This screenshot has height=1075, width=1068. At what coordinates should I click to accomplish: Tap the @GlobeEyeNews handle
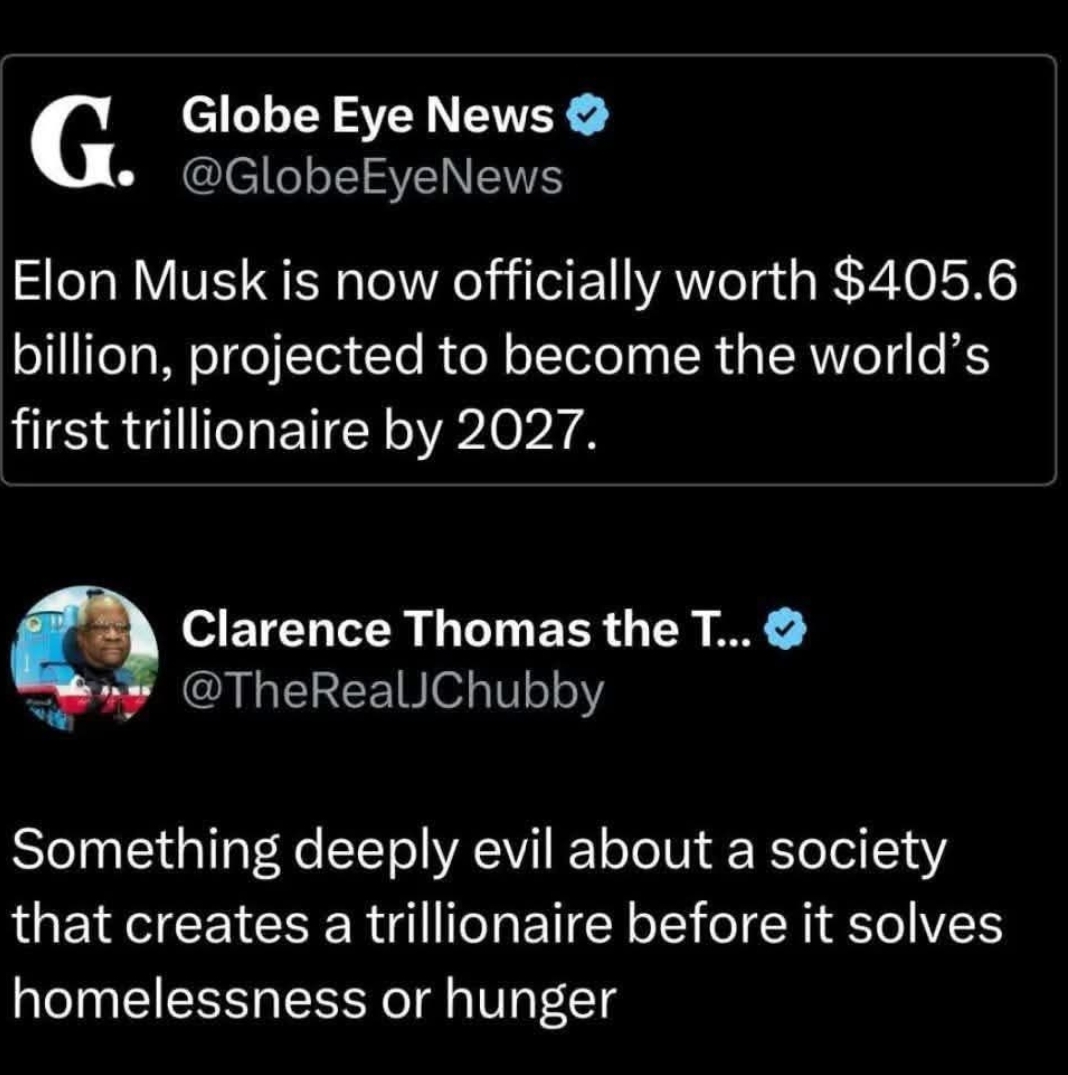(x=372, y=178)
